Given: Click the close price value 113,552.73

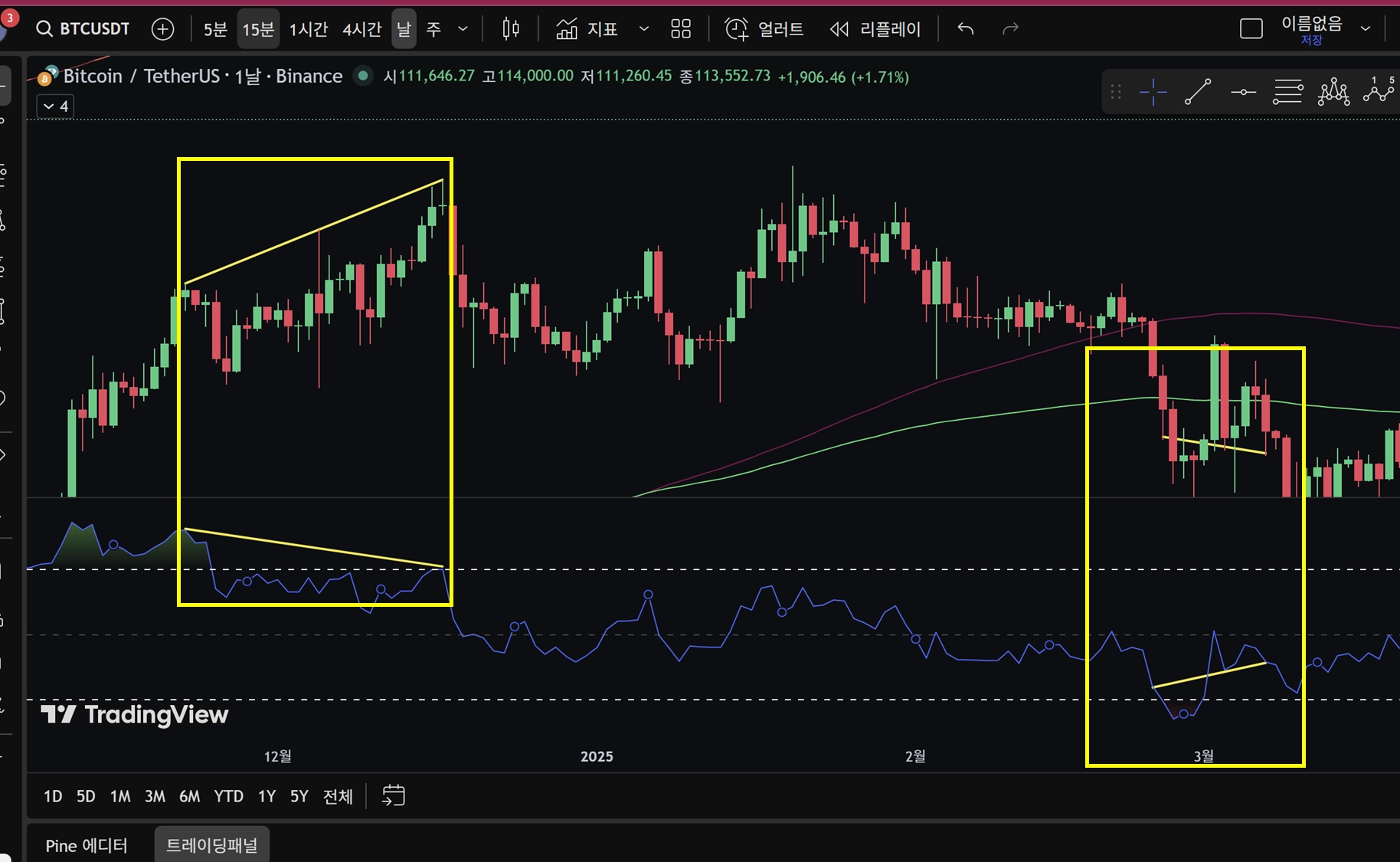Looking at the screenshot, I should (x=732, y=77).
